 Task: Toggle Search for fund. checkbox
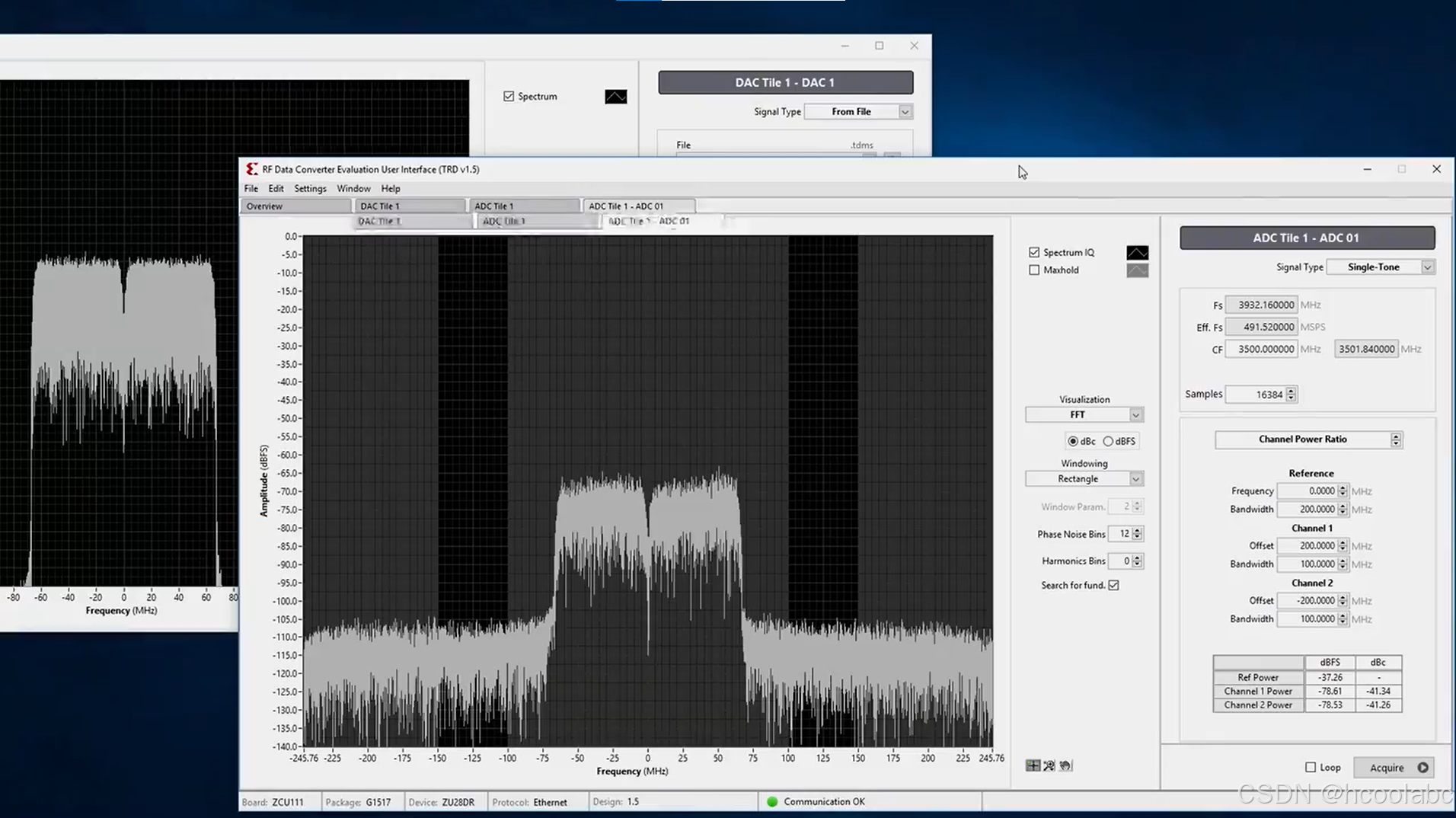pos(1113,585)
